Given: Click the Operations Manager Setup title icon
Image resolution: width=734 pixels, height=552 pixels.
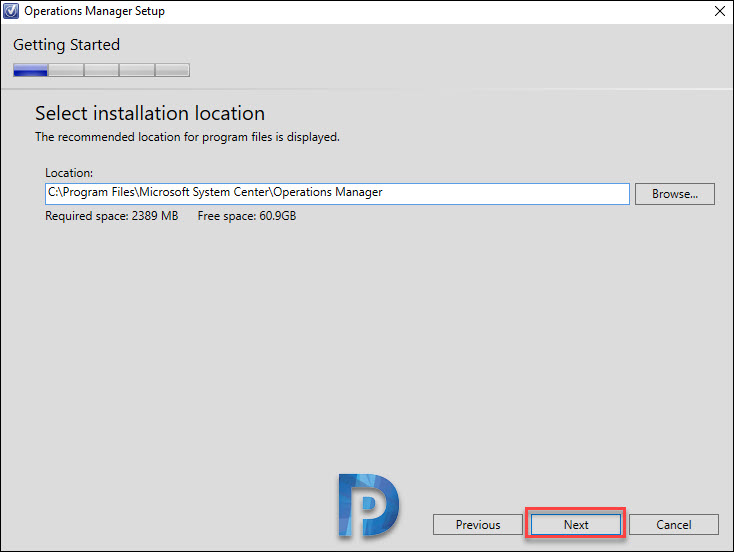Looking at the screenshot, I should tap(10, 11).
